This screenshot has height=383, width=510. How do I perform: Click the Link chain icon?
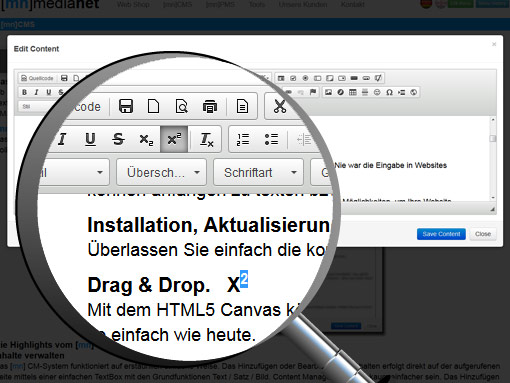click(289, 92)
